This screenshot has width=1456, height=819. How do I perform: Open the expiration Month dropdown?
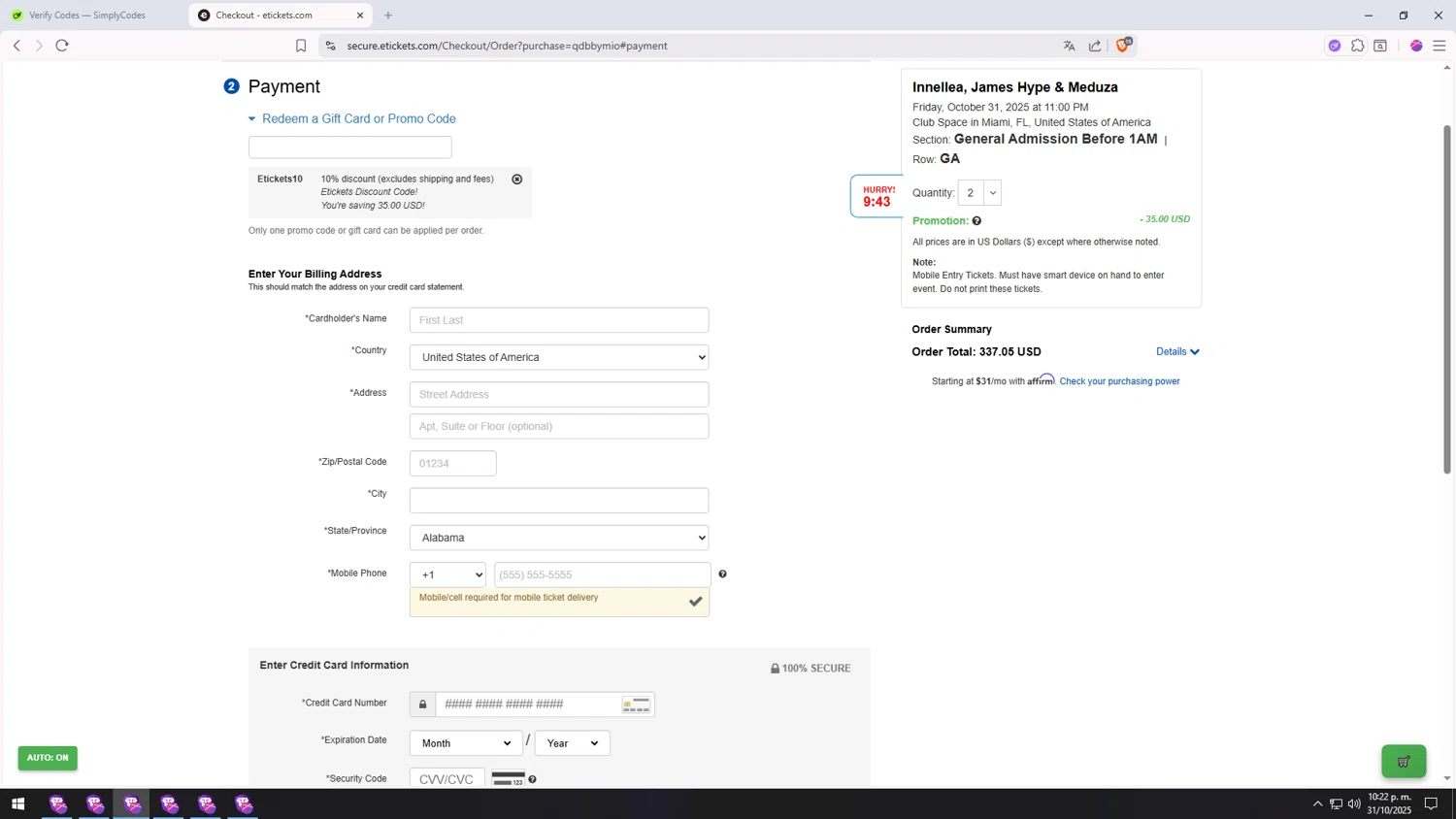466,743
